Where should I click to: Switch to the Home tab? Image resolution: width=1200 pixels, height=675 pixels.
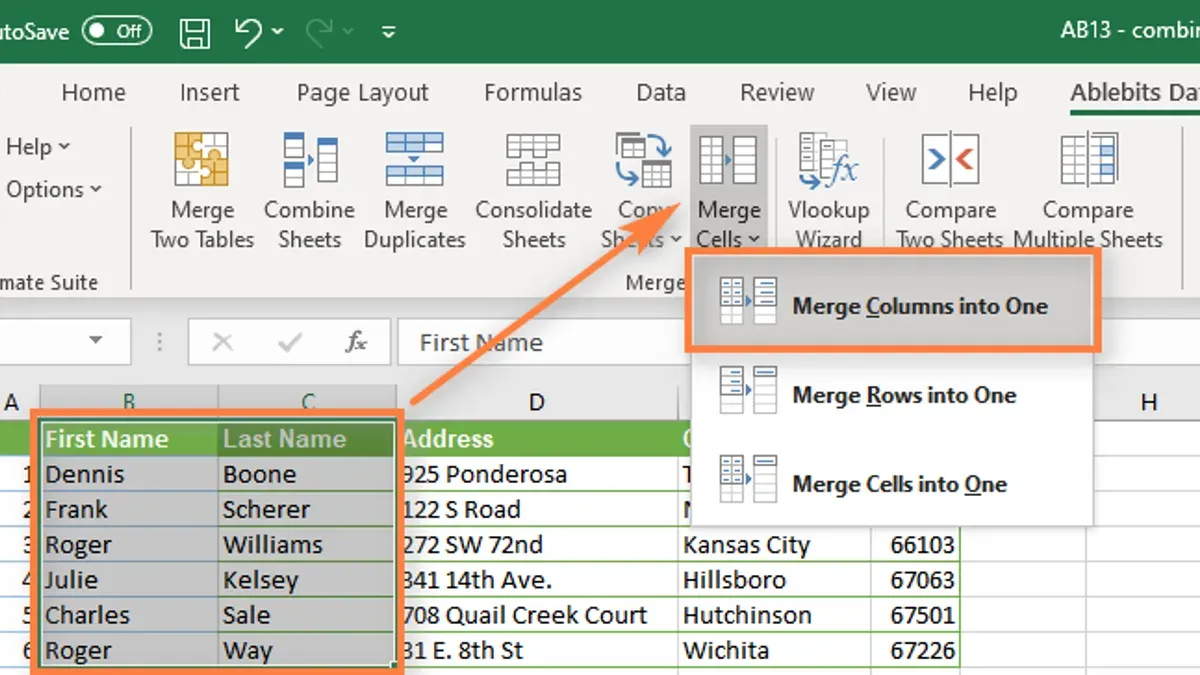click(x=93, y=93)
